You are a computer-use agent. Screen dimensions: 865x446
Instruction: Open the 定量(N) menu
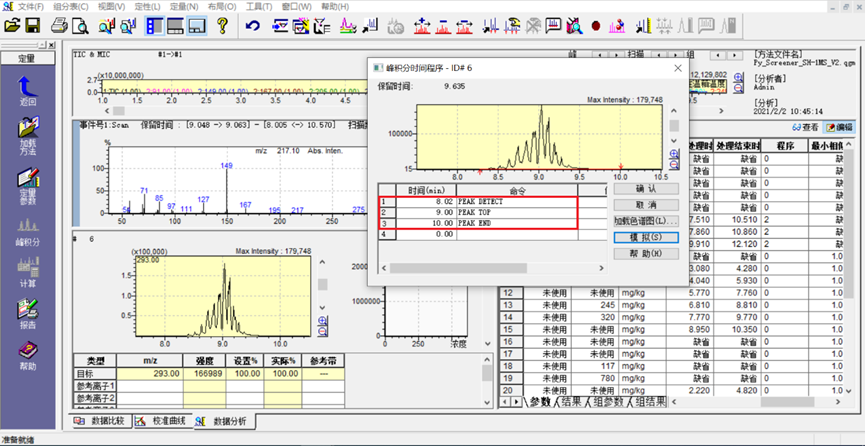point(184,6)
